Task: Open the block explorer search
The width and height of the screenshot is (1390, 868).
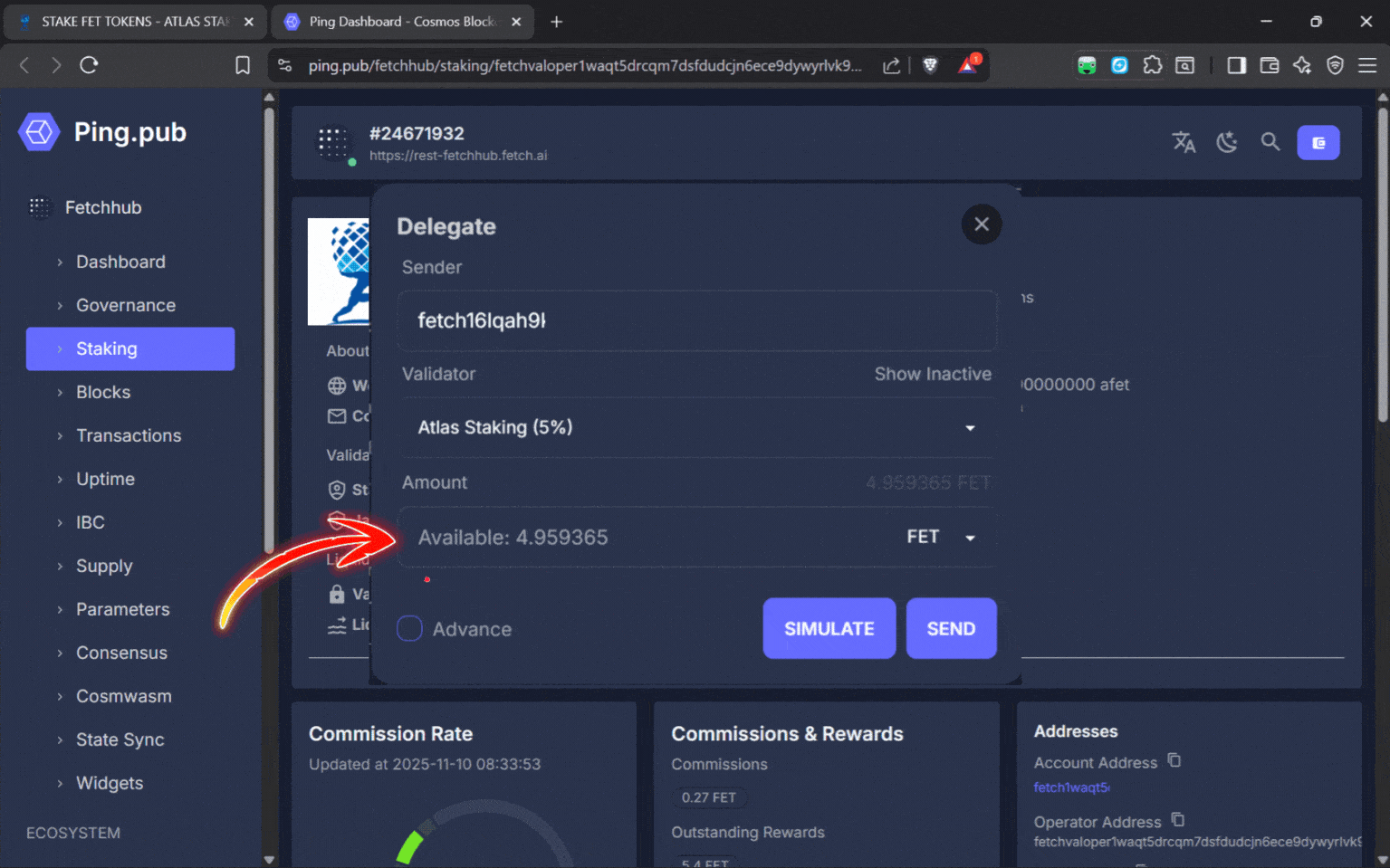Action: coord(1270,142)
